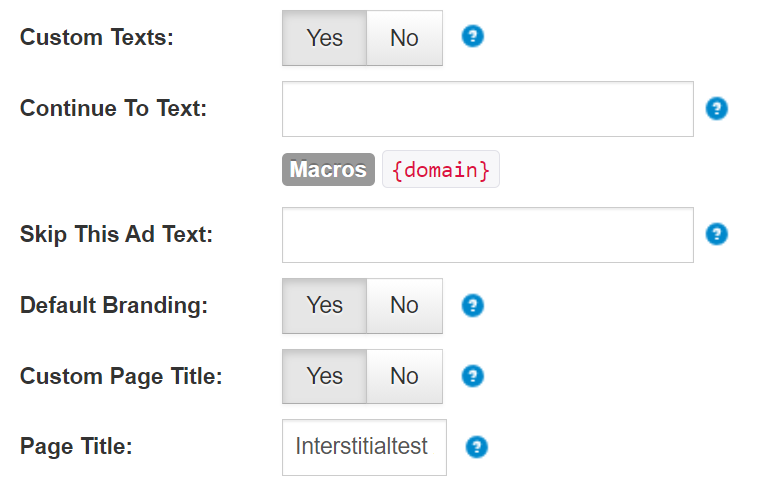The height and width of the screenshot is (491, 783).
Task: Click help icon for Custom Page Title
Action: (x=473, y=376)
